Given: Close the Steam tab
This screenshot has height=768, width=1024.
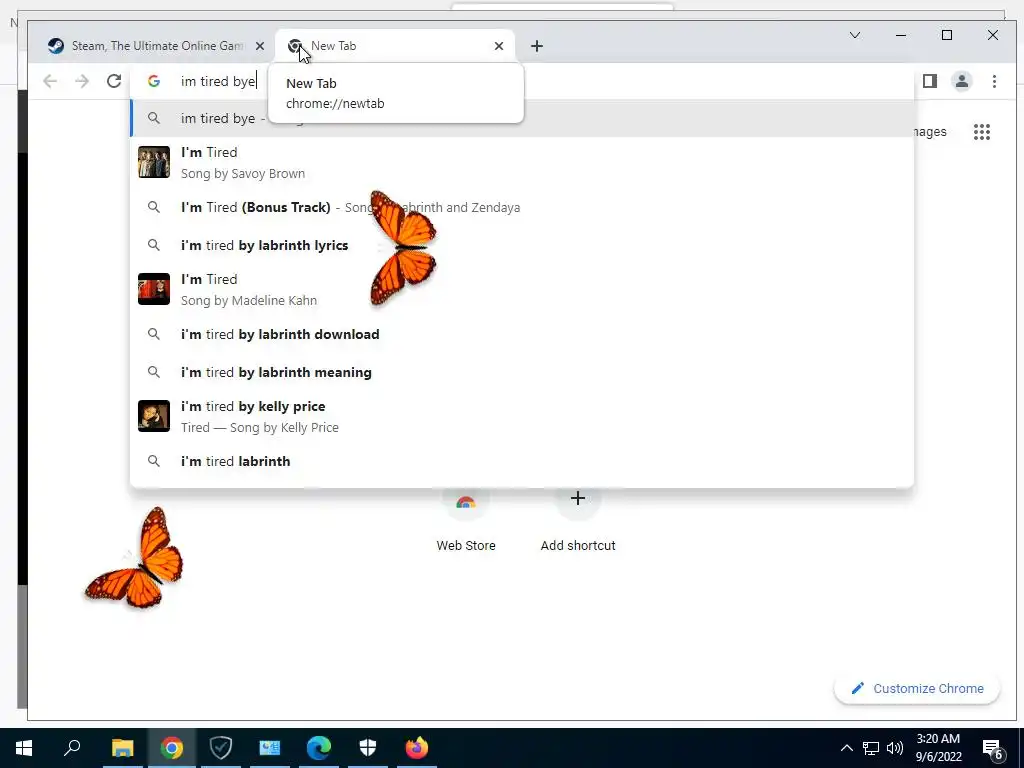Looking at the screenshot, I should [x=259, y=46].
